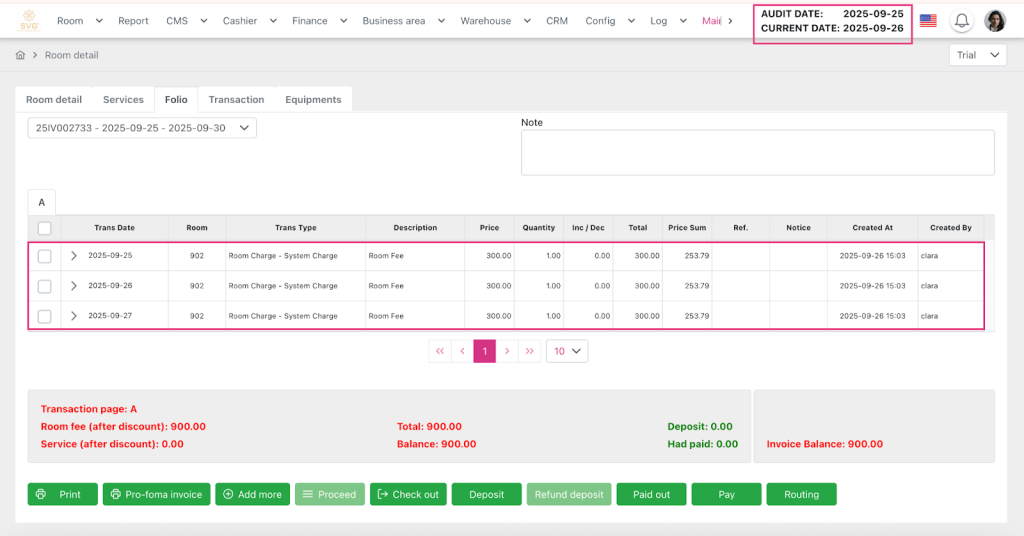Image resolution: width=1024 pixels, height=536 pixels.
Task: Tick the checkbox for 2025-09-27 row
Action: pyautogui.click(x=44, y=316)
